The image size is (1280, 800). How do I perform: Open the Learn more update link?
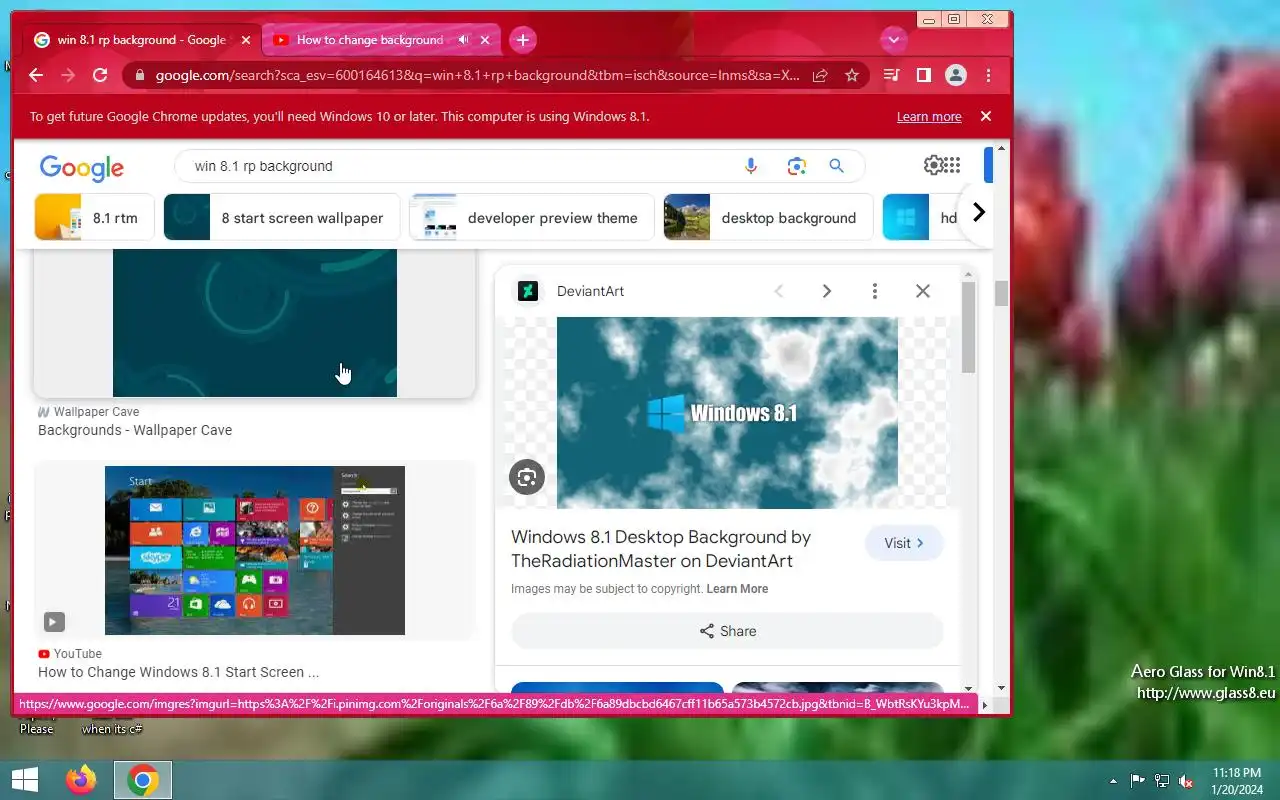[929, 117]
